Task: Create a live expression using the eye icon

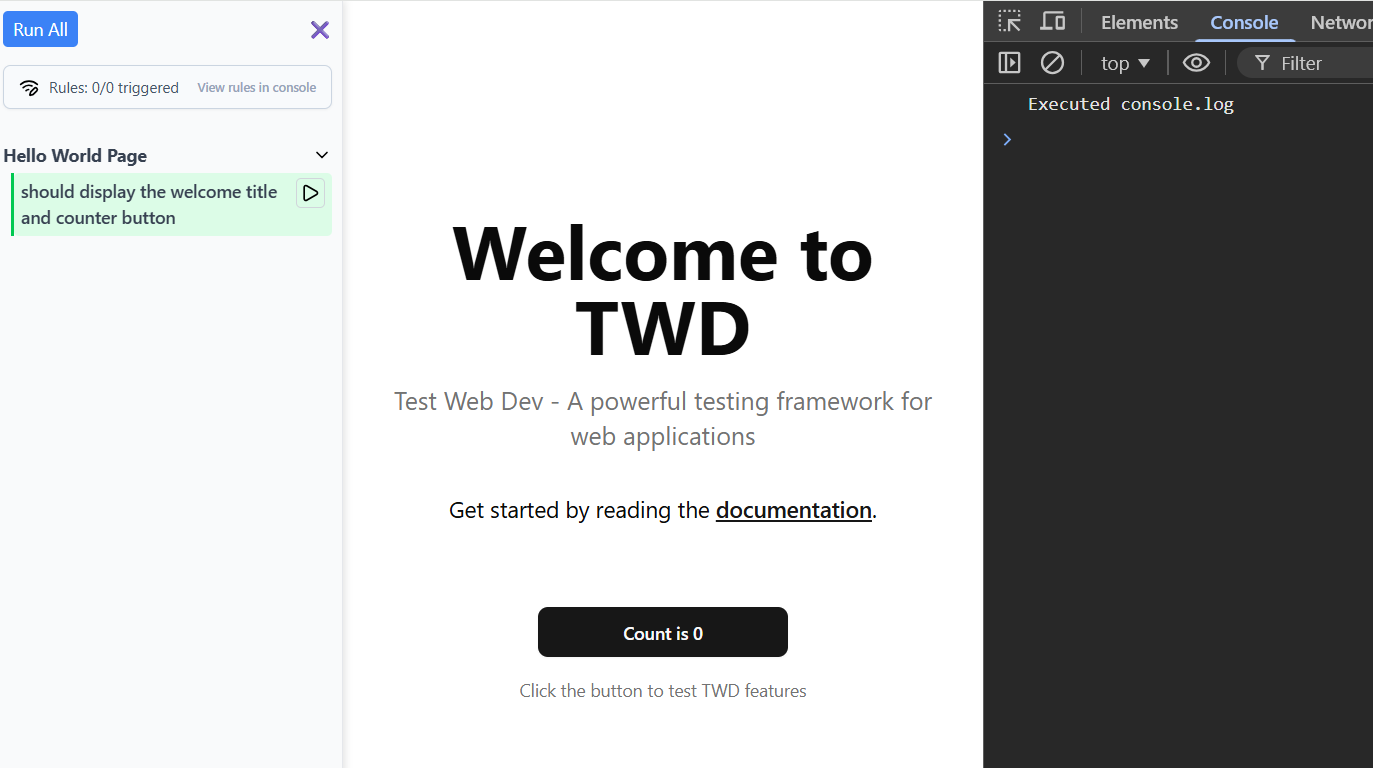Action: (1196, 62)
